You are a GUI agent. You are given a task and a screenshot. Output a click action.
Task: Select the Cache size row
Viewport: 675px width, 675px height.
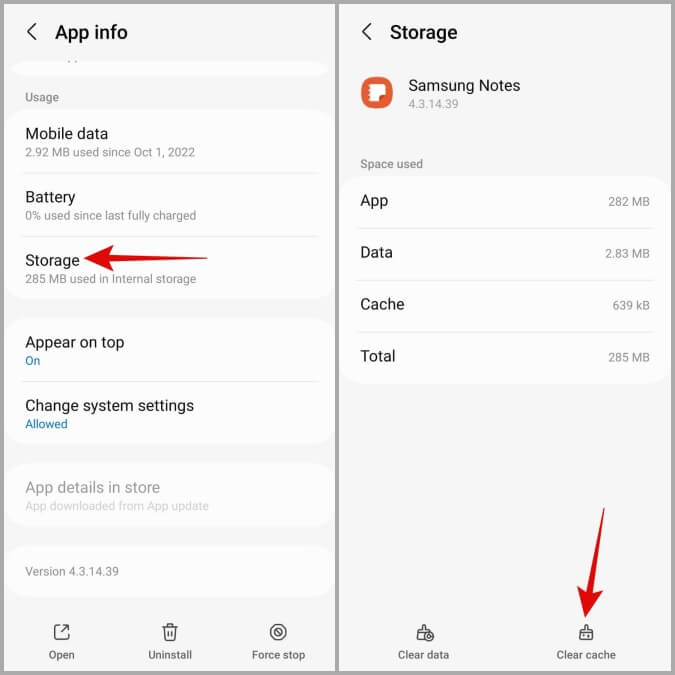505,305
